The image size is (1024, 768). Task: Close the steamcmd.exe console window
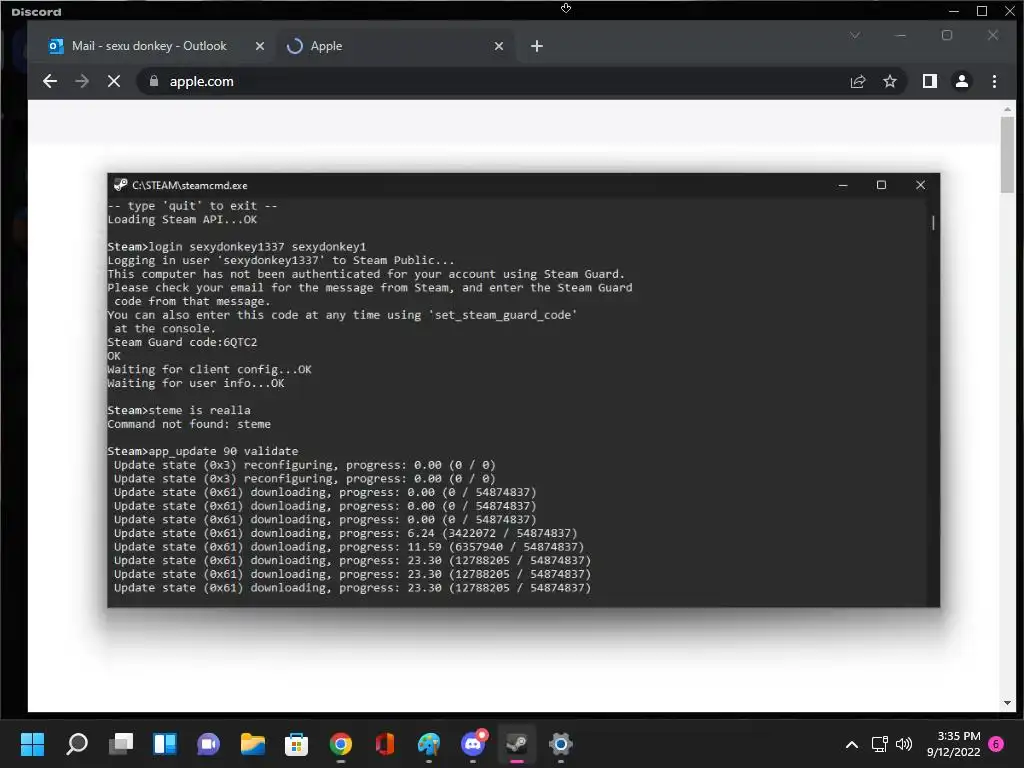coord(920,185)
